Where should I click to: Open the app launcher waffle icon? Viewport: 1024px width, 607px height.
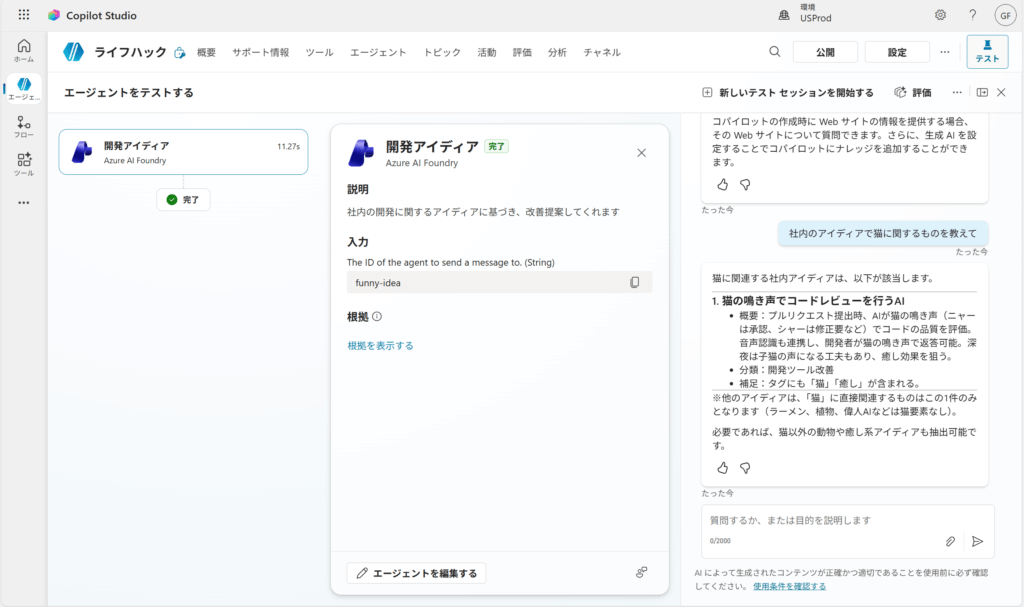24,15
